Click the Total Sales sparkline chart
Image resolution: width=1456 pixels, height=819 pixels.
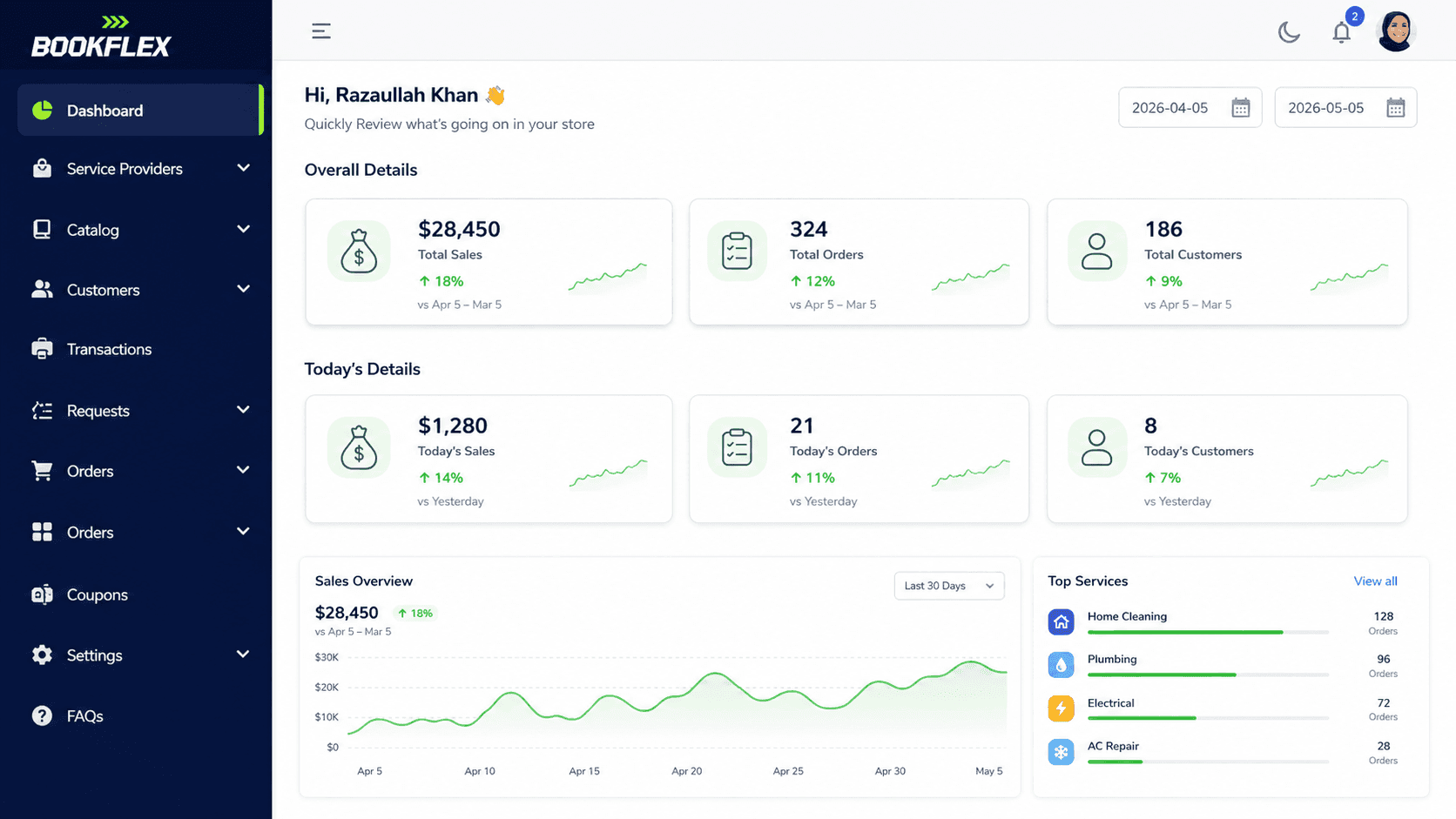[608, 278]
